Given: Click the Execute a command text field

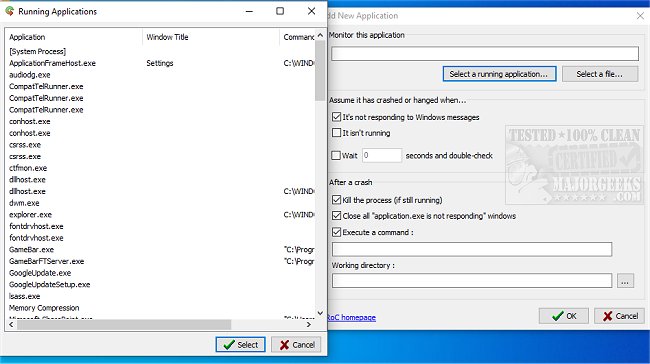Looking at the screenshot, I should (472, 249).
